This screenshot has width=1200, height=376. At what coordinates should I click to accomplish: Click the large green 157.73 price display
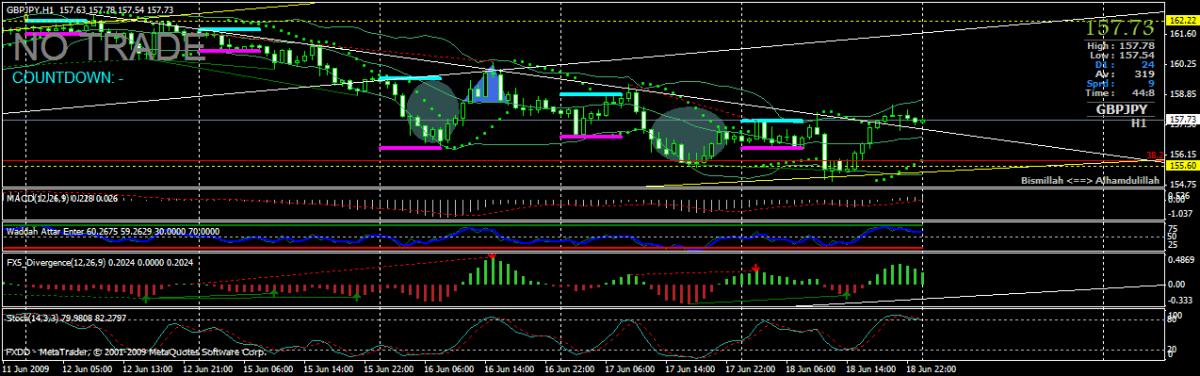(x=1121, y=27)
